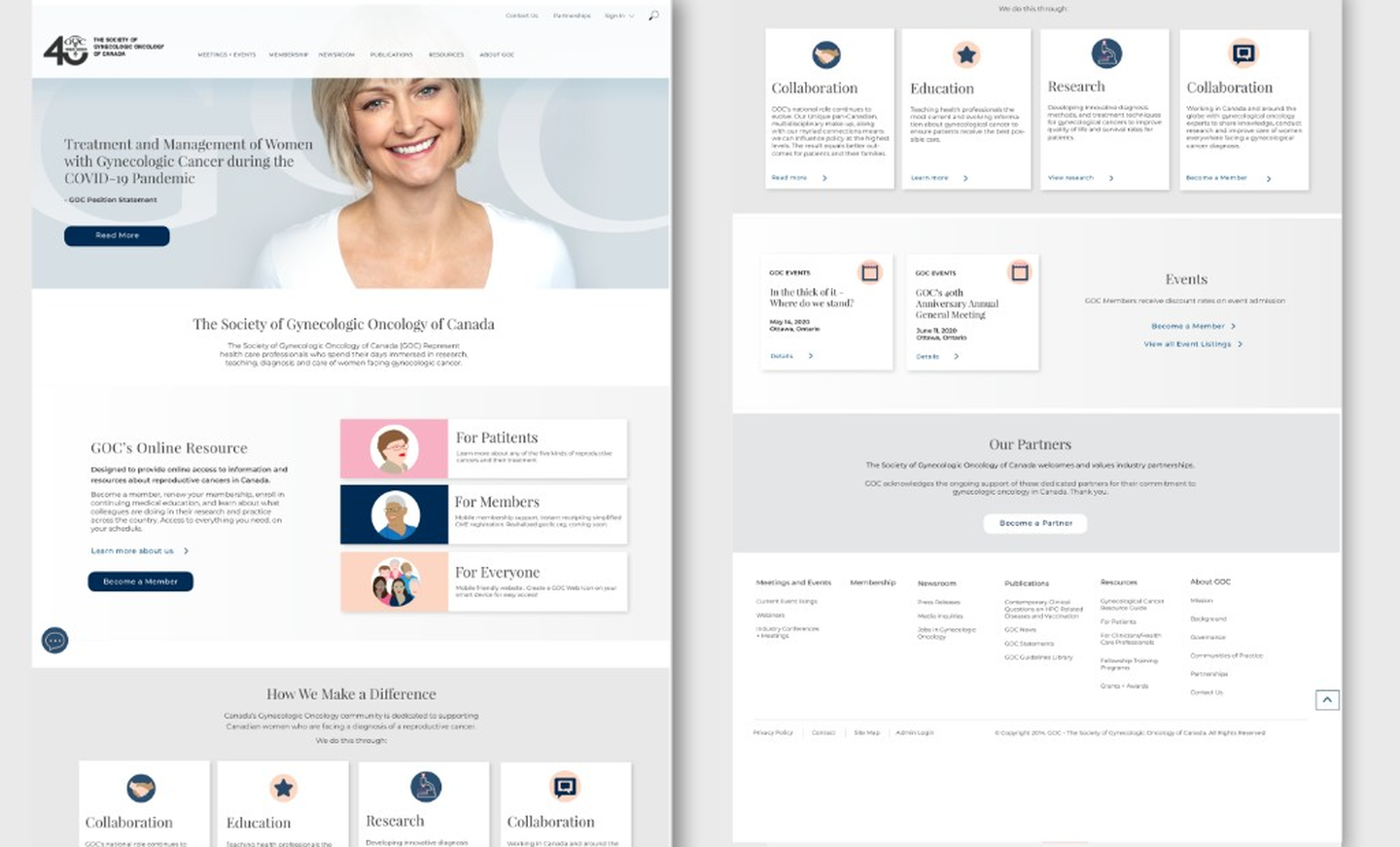The width and height of the screenshot is (1400, 847).
Task: Click the arrow beside 'View all Event Listings'
Action: (x=1240, y=344)
